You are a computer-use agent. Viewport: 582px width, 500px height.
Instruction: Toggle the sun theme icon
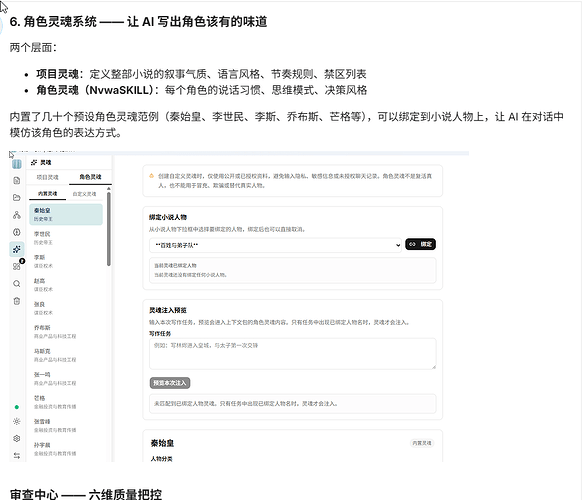click(x=17, y=421)
